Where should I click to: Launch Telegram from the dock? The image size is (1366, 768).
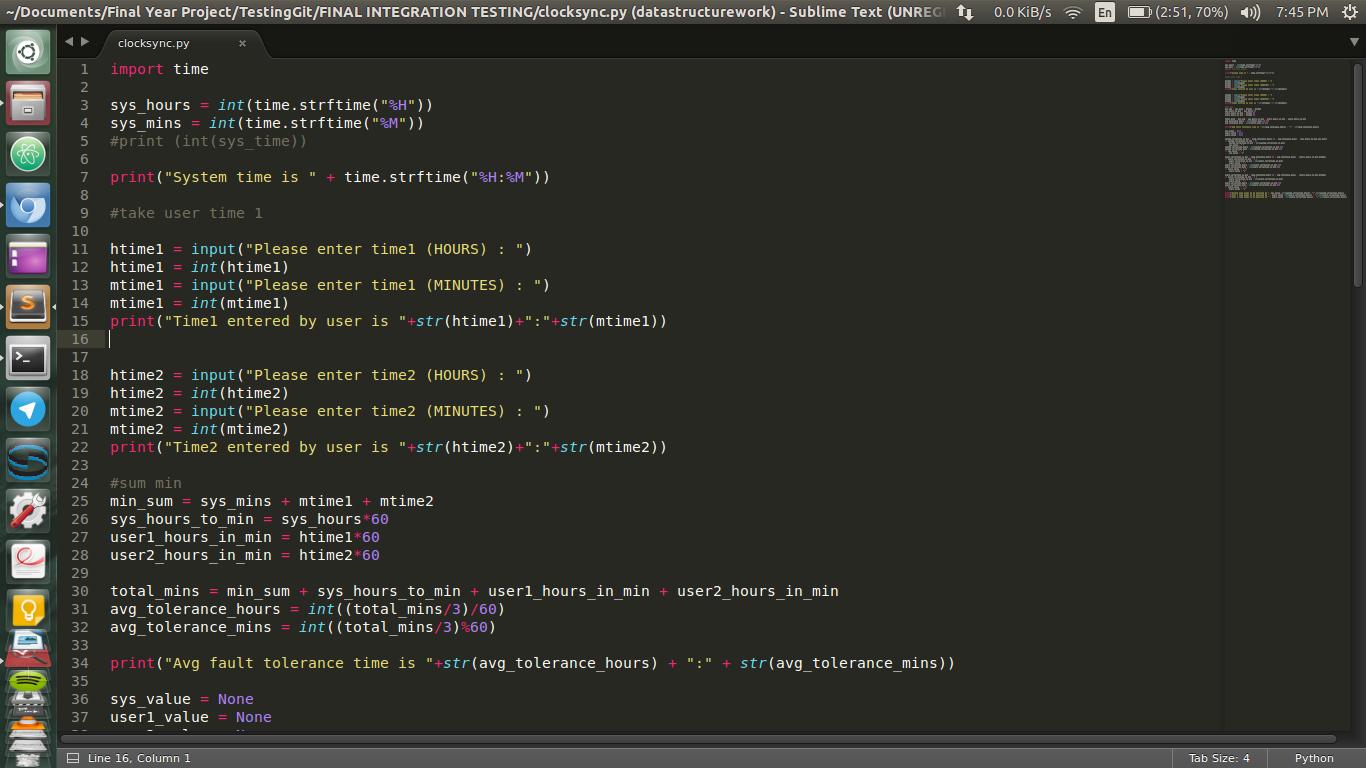tap(28, 409)
